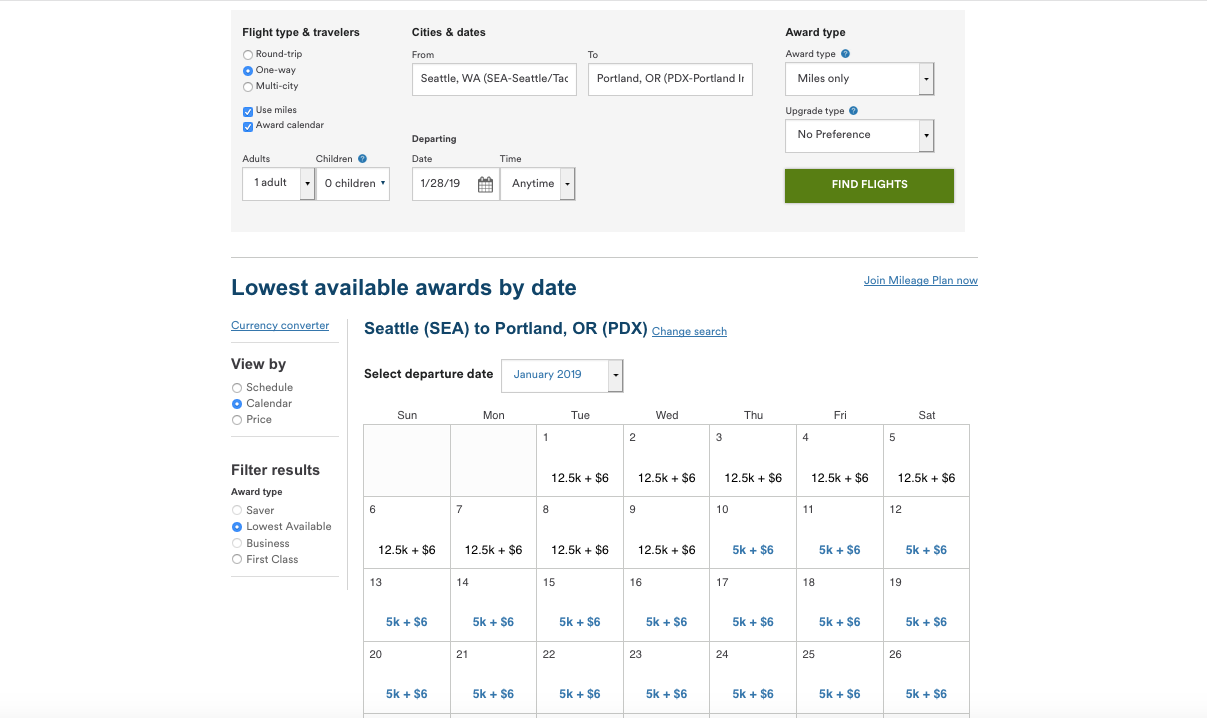Toggle the Award calendar checkbox
The image size is (1207, 718).
point(248,126)
